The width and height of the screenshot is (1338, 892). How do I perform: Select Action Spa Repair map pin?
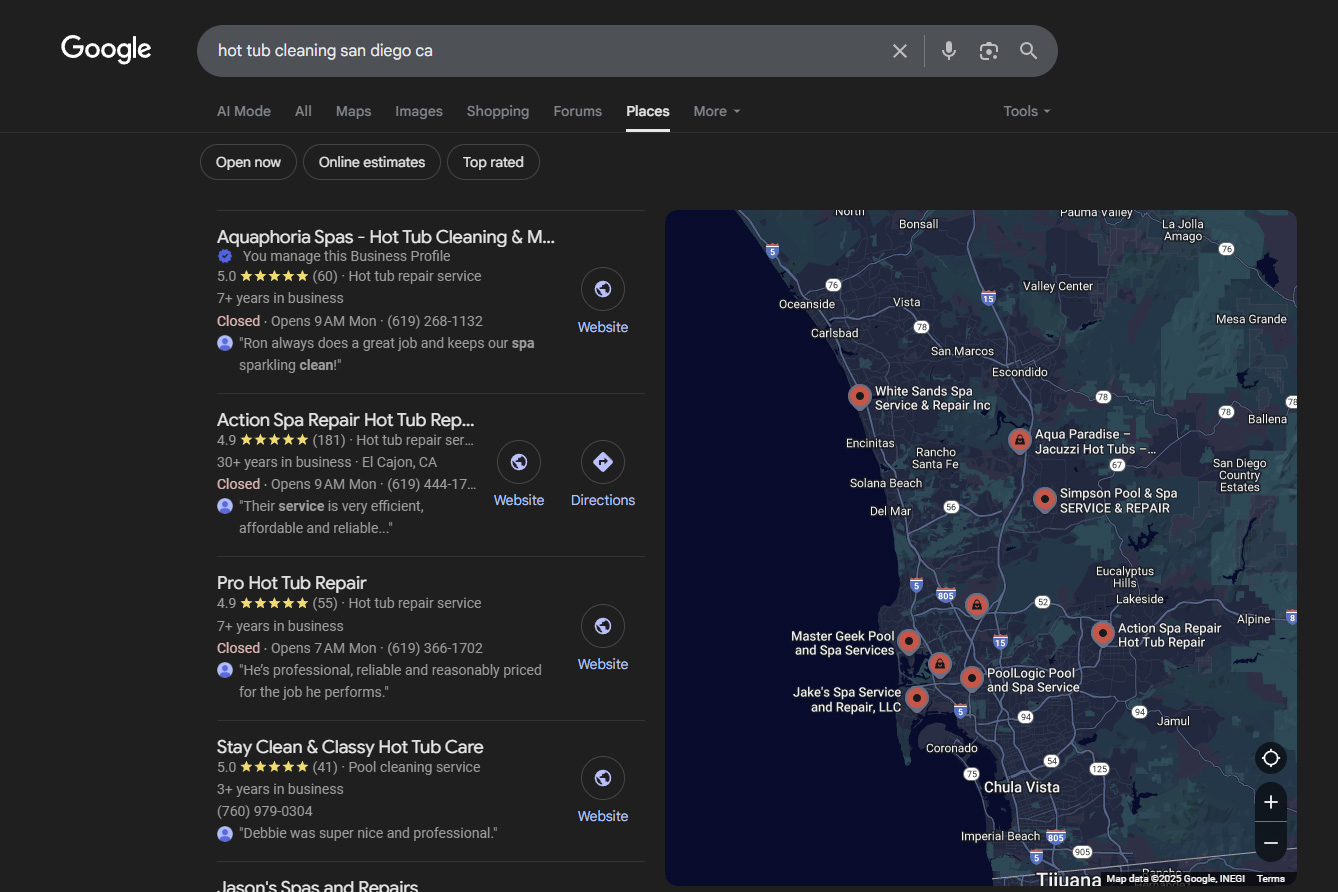(1102, 634)
